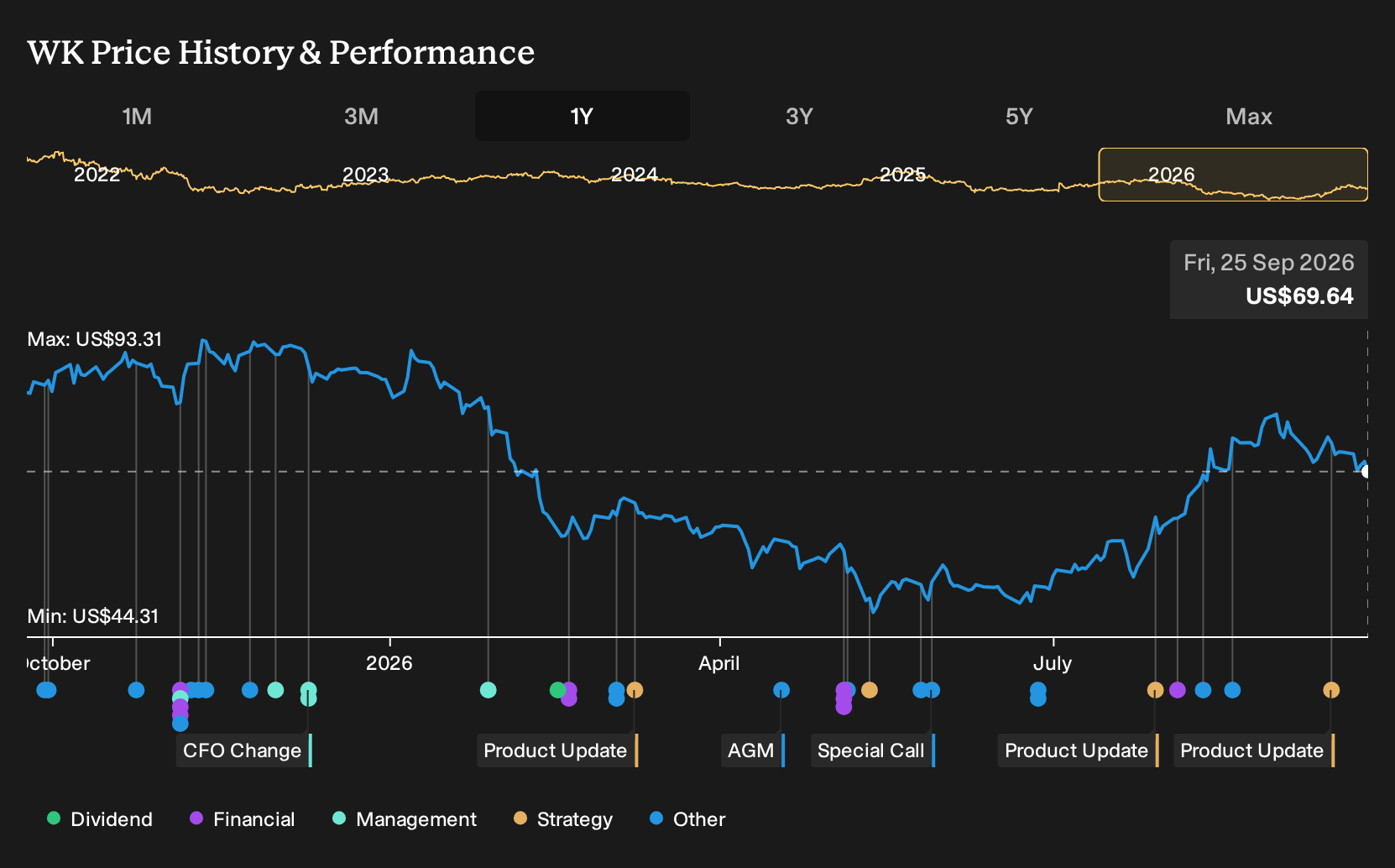This screenshot has height=868, width=1395.
Task: Click the Max: US$93.31 label
Action: click(95, 339)
